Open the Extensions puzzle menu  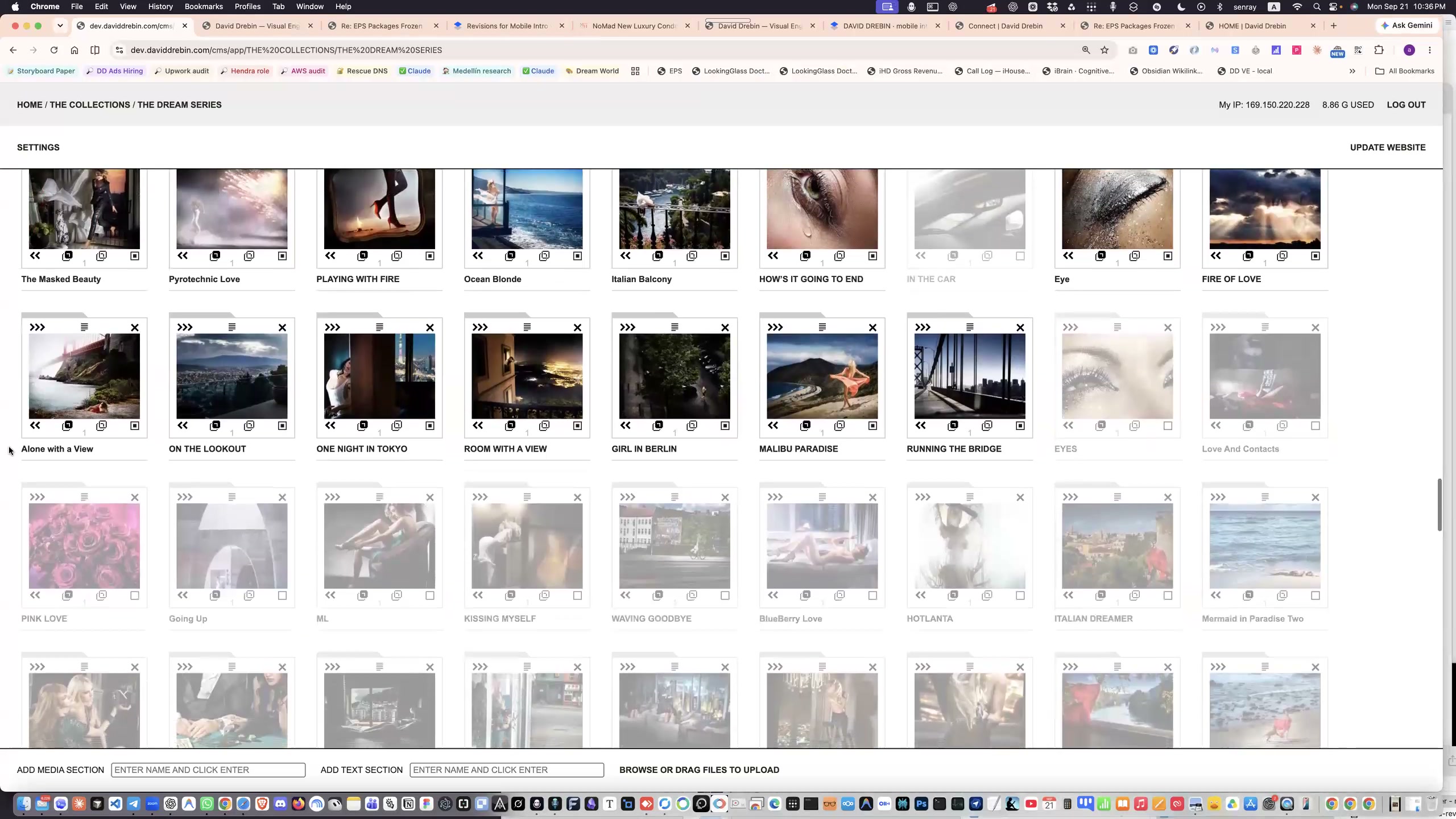1379,50
